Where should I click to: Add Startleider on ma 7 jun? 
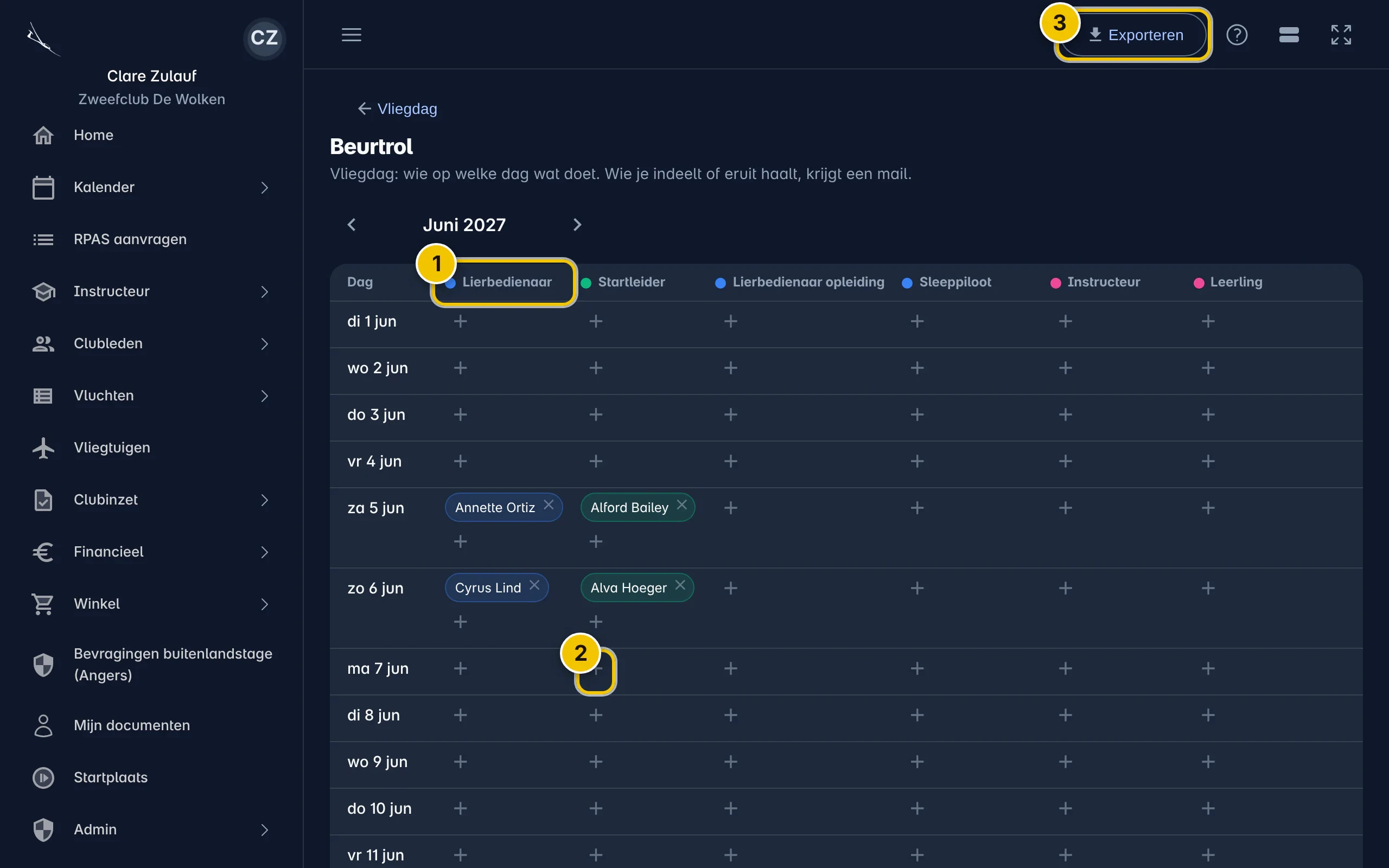pos(596,668)
